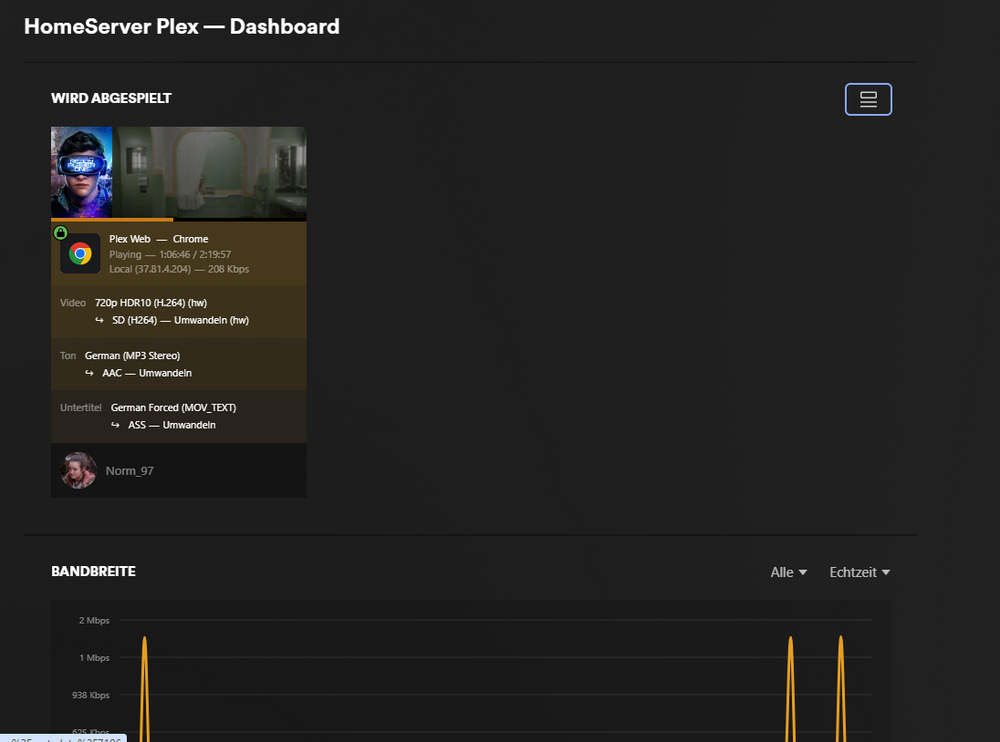The width and height of the screenshot is (1000, 742).
Task: Click the ASS — Umwandeln line
Action: click(x=172, y=425)
